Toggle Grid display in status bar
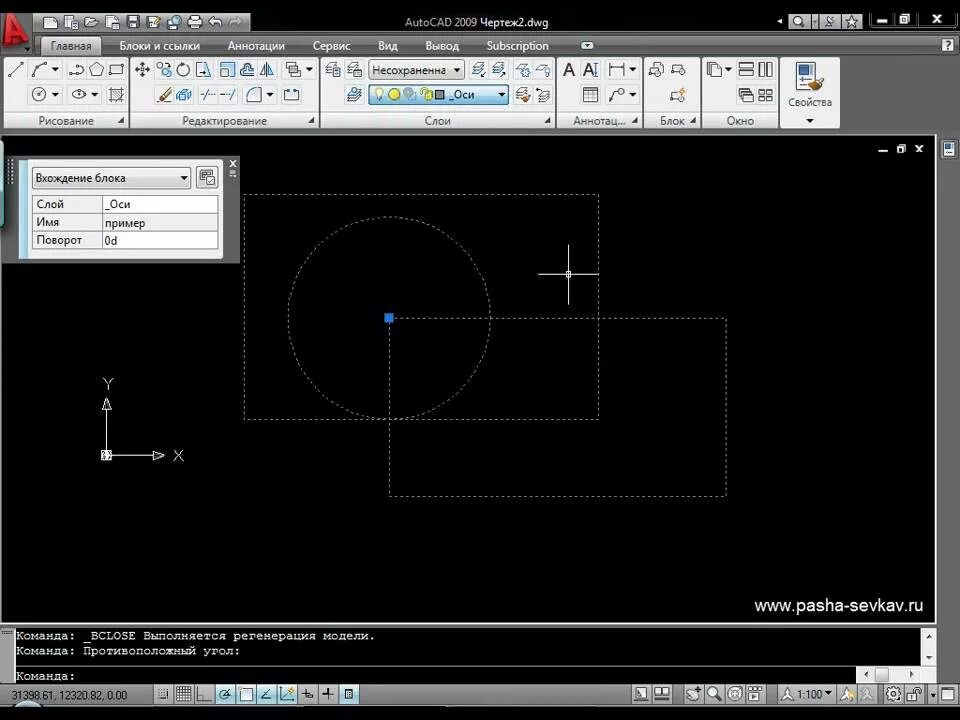This screenshot has height=720, width=960. [184, 694]
